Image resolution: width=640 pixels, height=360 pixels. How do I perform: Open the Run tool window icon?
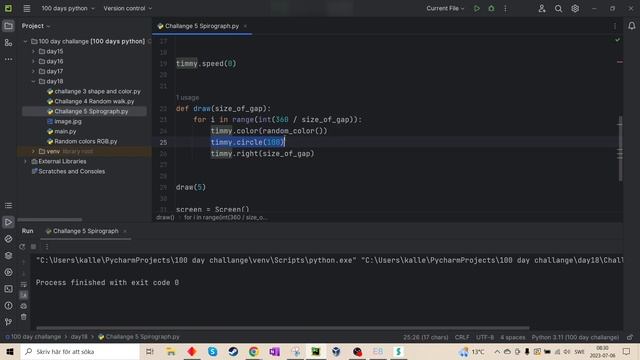(8, 222)
